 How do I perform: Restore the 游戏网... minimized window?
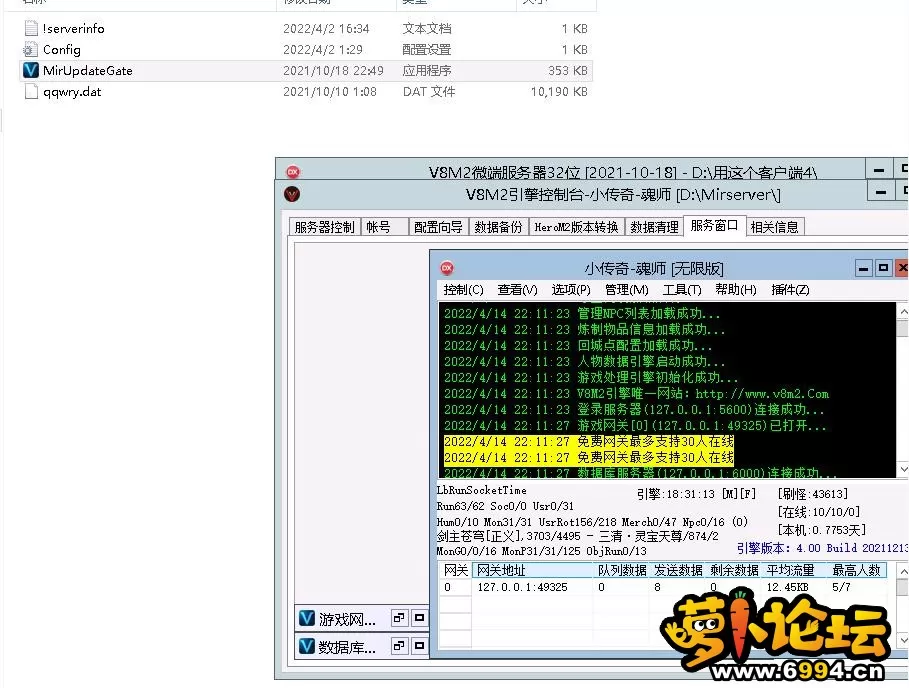coord(399,618)
